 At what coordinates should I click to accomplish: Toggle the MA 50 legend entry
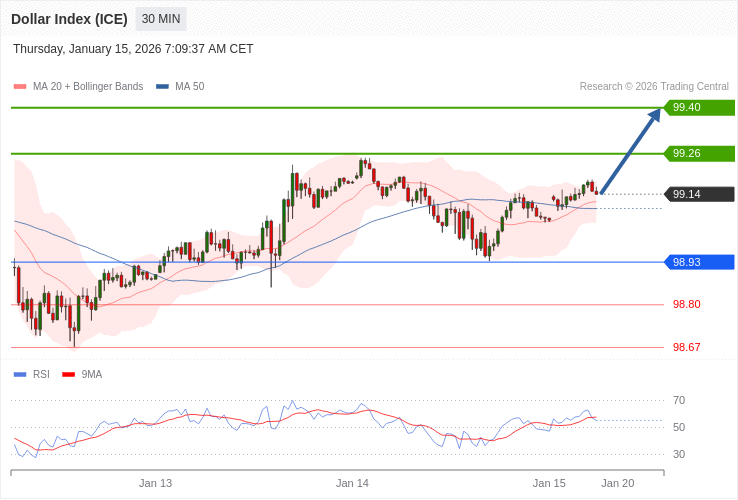189,87
